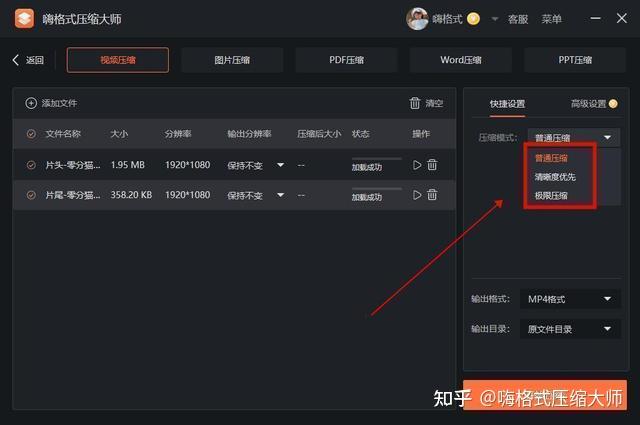
Task: Click the 嗨格式压缩大师 app logo icon
Action: (x=24, y=19)
